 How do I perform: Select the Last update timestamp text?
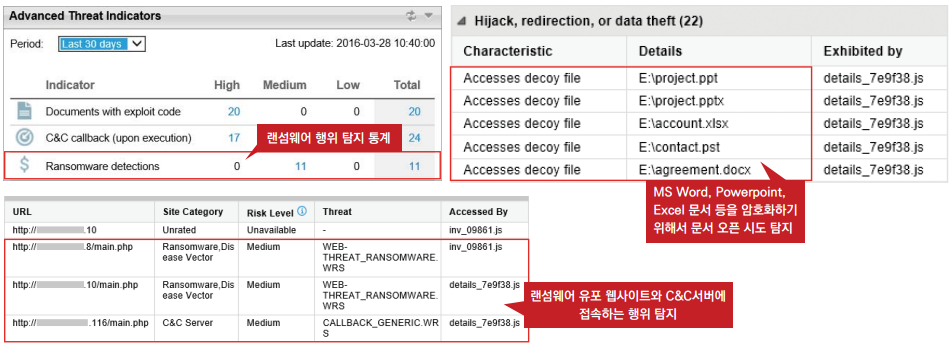[355, 43]
